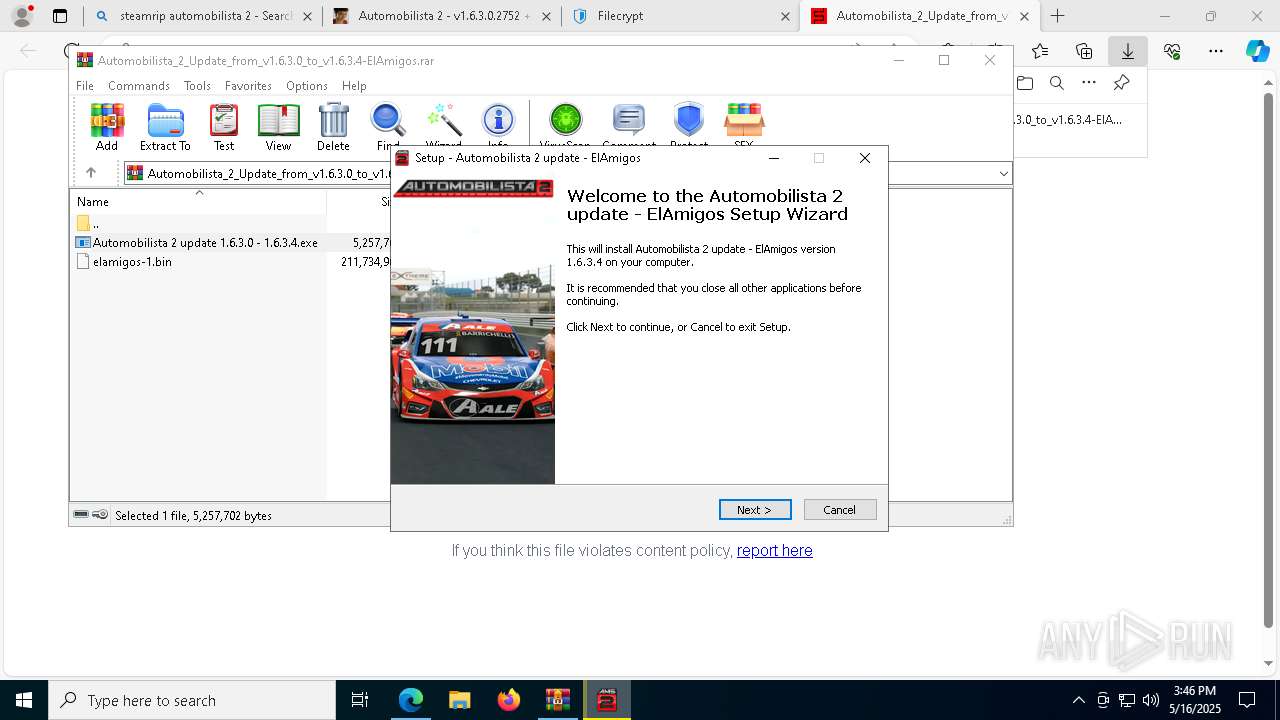Open File Explorer from the taskbar
Viewport: 1280px width, 720px height.
coord(459,700)
